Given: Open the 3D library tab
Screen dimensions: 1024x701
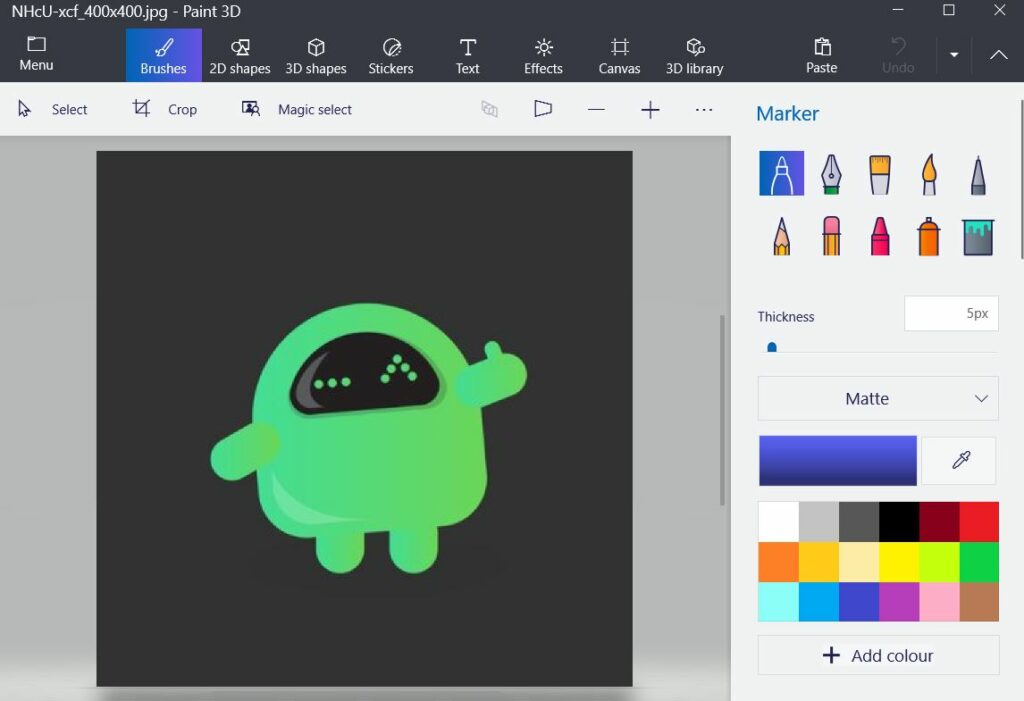Looking at the screenshot, I should click(695, 55).
